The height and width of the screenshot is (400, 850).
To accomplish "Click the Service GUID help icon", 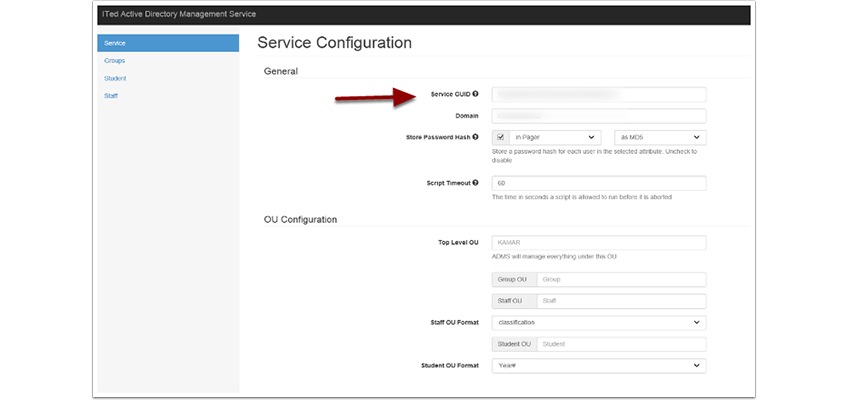I will (x=475, y=94).
